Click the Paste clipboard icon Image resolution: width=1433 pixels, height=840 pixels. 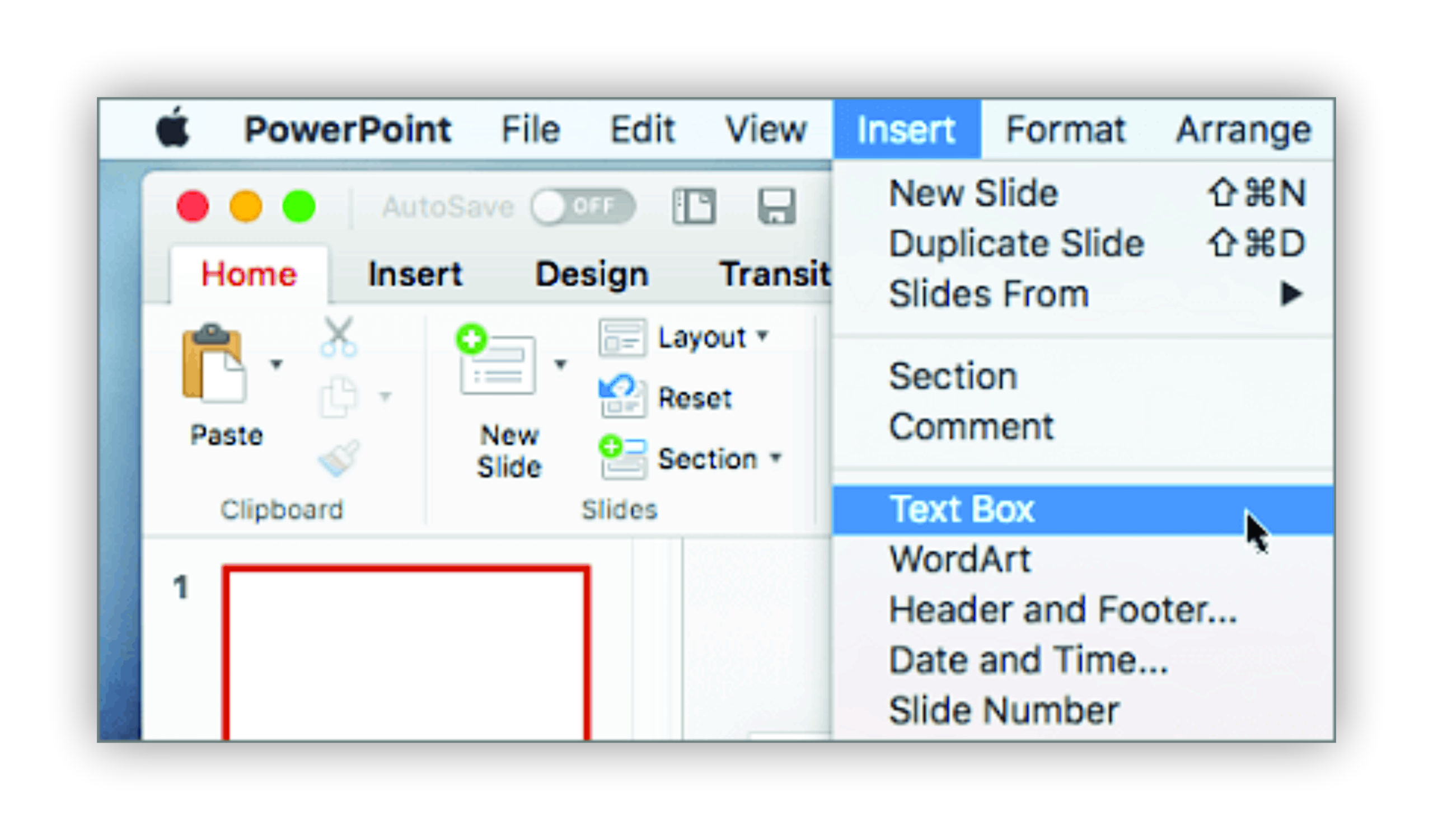(x=214, y=364)
